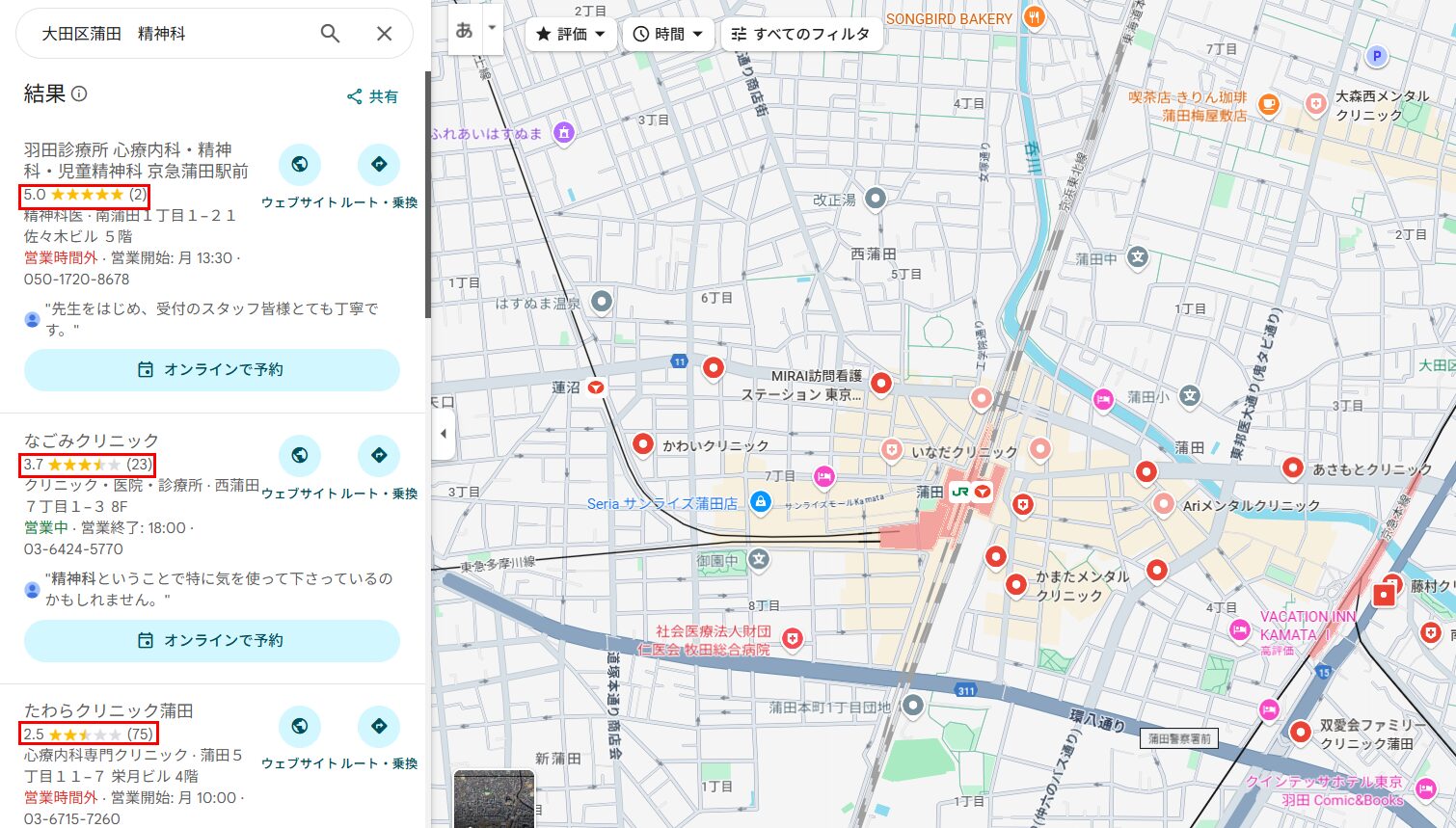Viewport: 1456px width, 828px height.
Task: Open the 共有 share link
Action: click(372, 96)
